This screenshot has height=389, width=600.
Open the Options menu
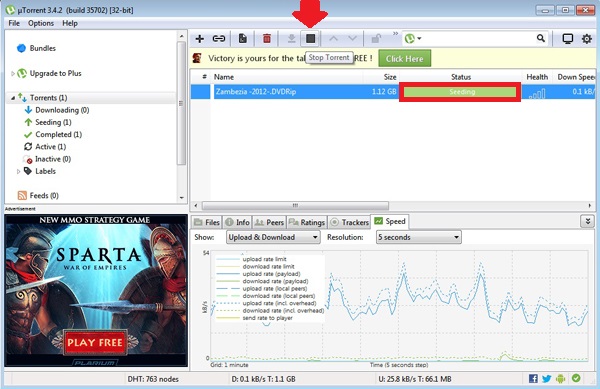(41, 23)
